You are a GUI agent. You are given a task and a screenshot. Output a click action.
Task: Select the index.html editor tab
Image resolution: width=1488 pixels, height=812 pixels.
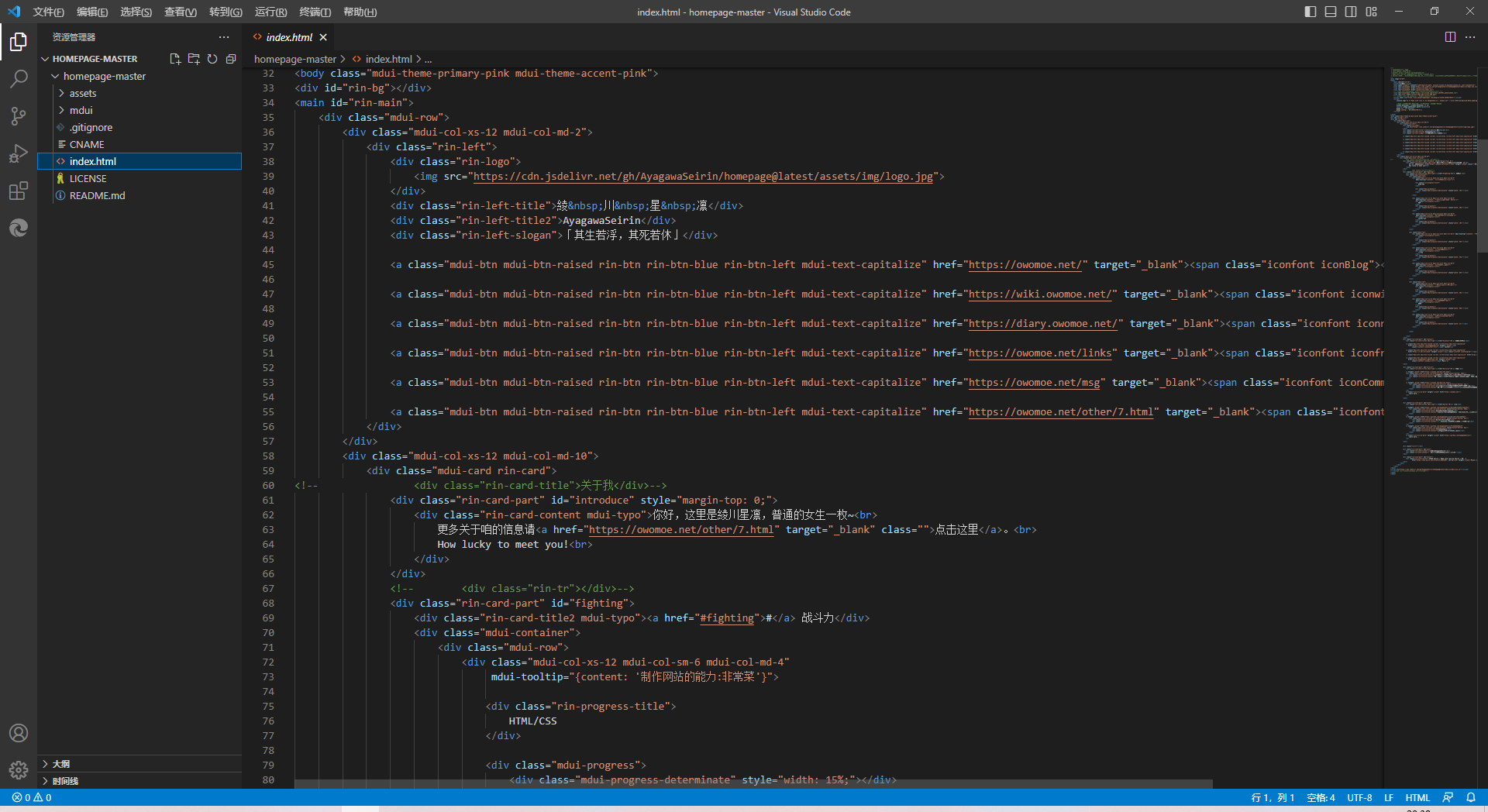click(289, 37)
